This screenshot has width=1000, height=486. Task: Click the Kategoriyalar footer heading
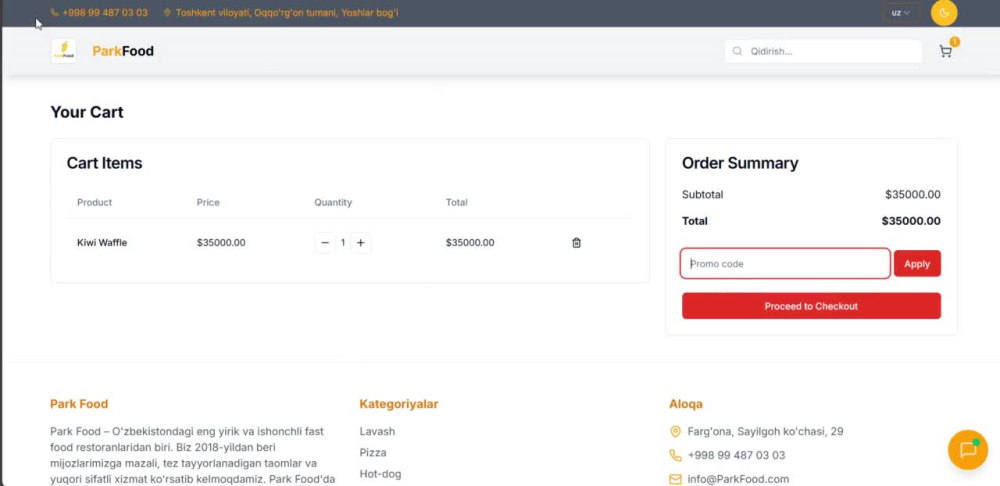click(399, 404)
